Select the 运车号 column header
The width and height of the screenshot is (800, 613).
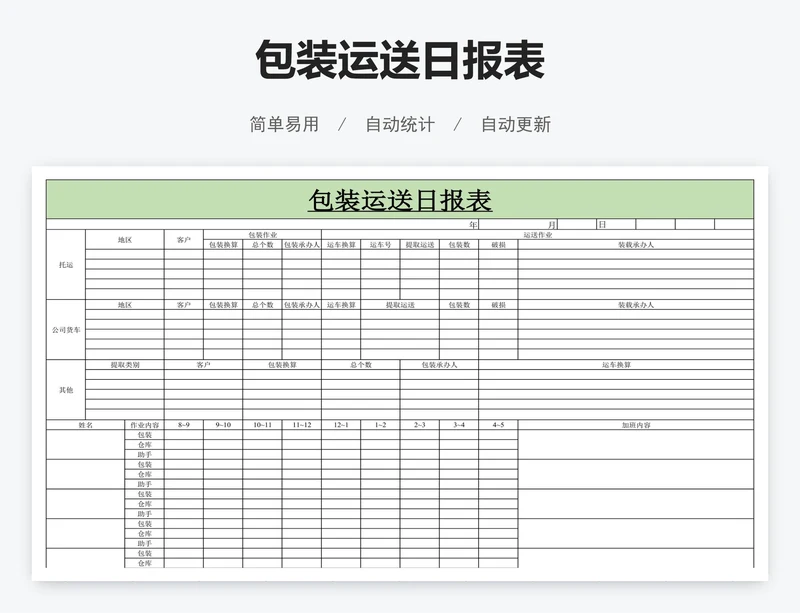coord(380,245)
